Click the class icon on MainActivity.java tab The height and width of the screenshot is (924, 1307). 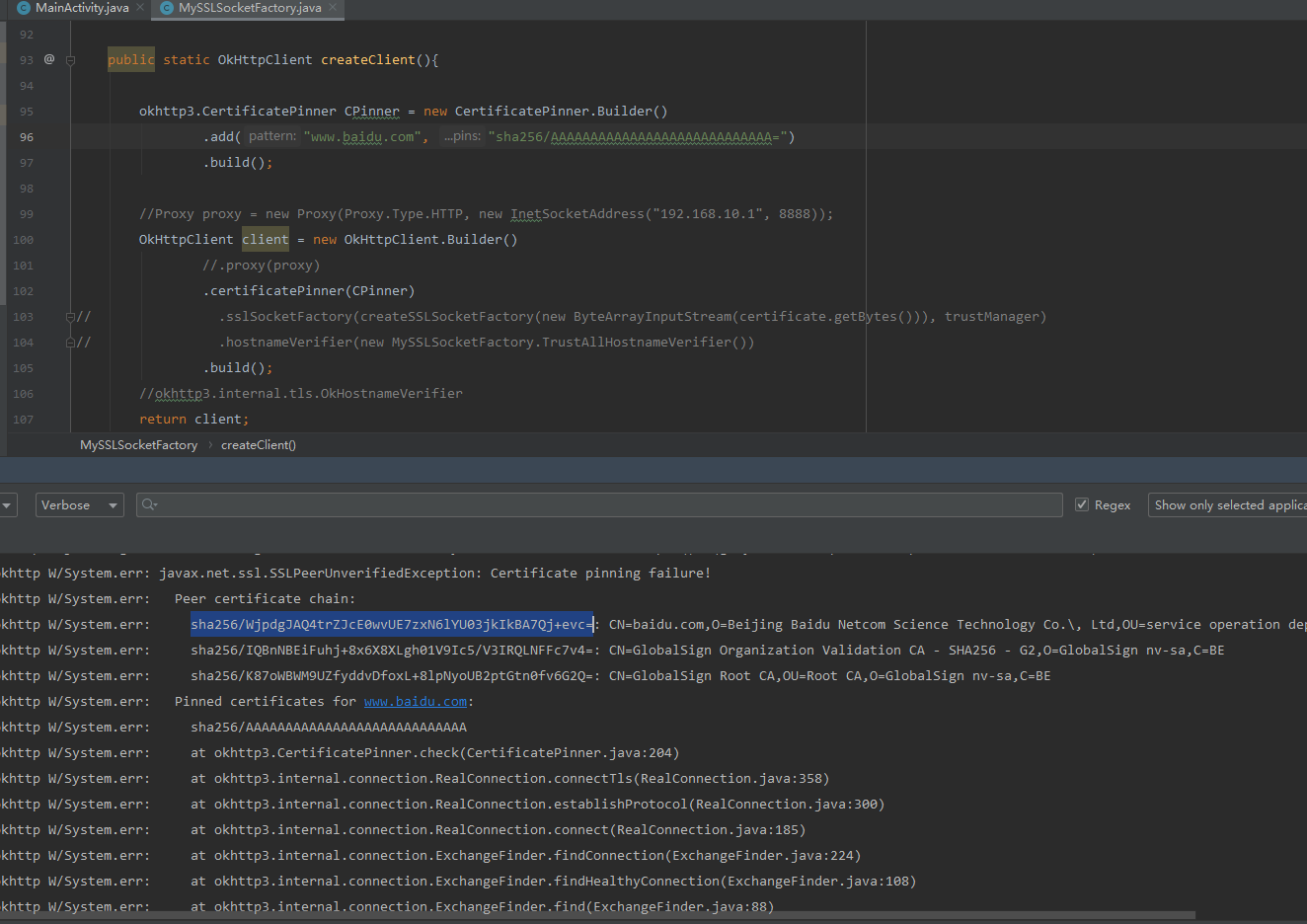pos(24,8)
